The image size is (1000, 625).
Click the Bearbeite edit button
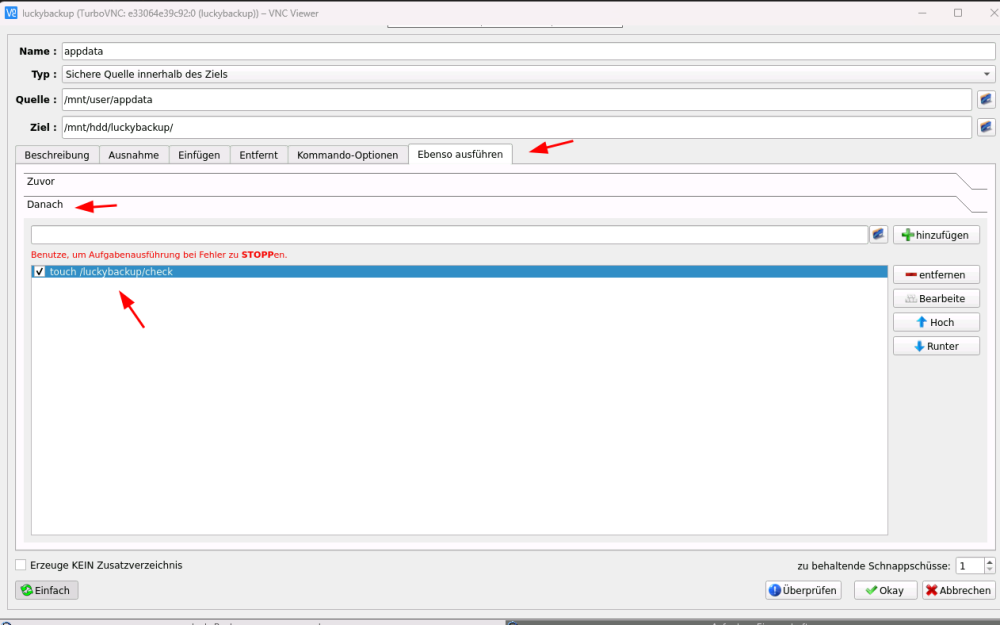click(936, 298)
